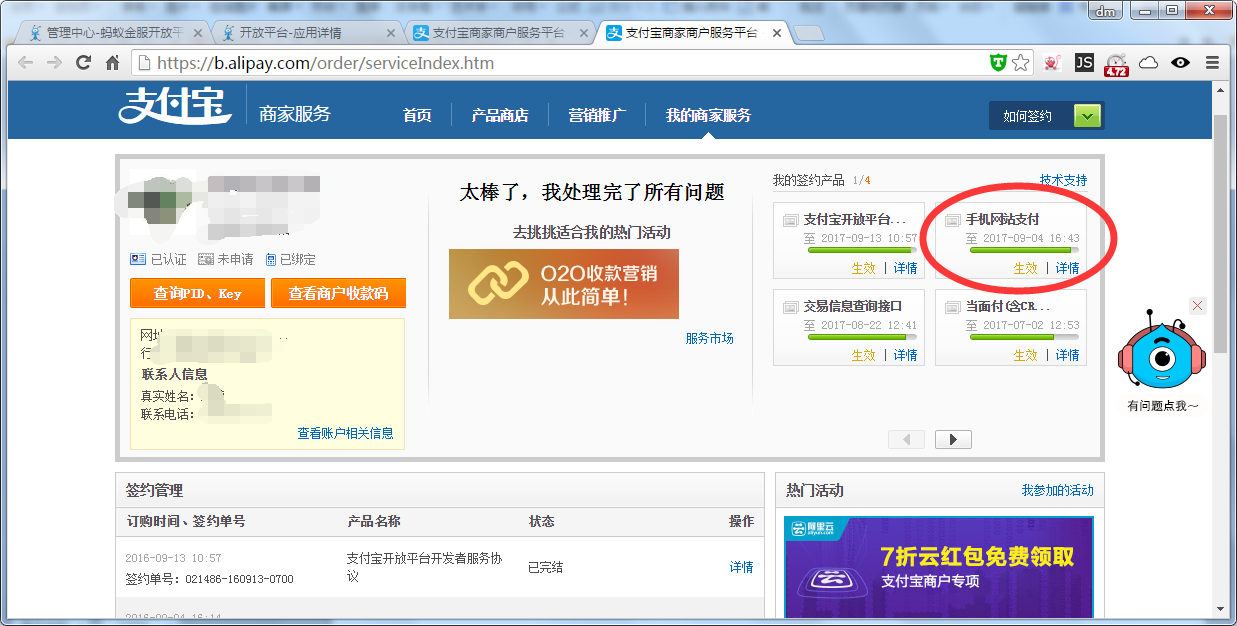1237x626 pixels.
Task: Click the progress bar under 手机网站支付
Action: click(1025, 251)
